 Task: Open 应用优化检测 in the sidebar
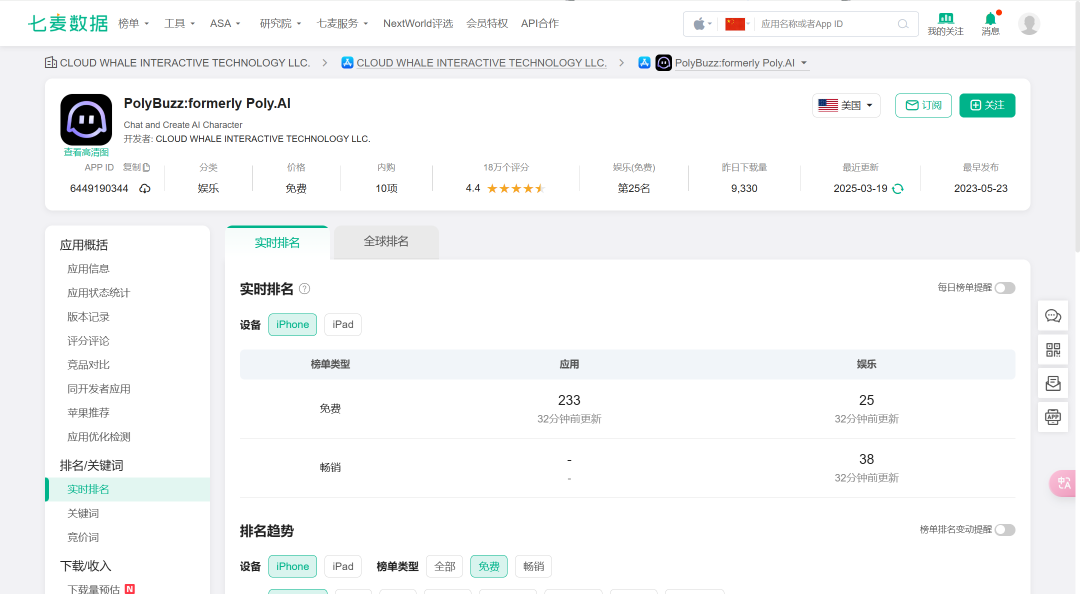[98, 437]
